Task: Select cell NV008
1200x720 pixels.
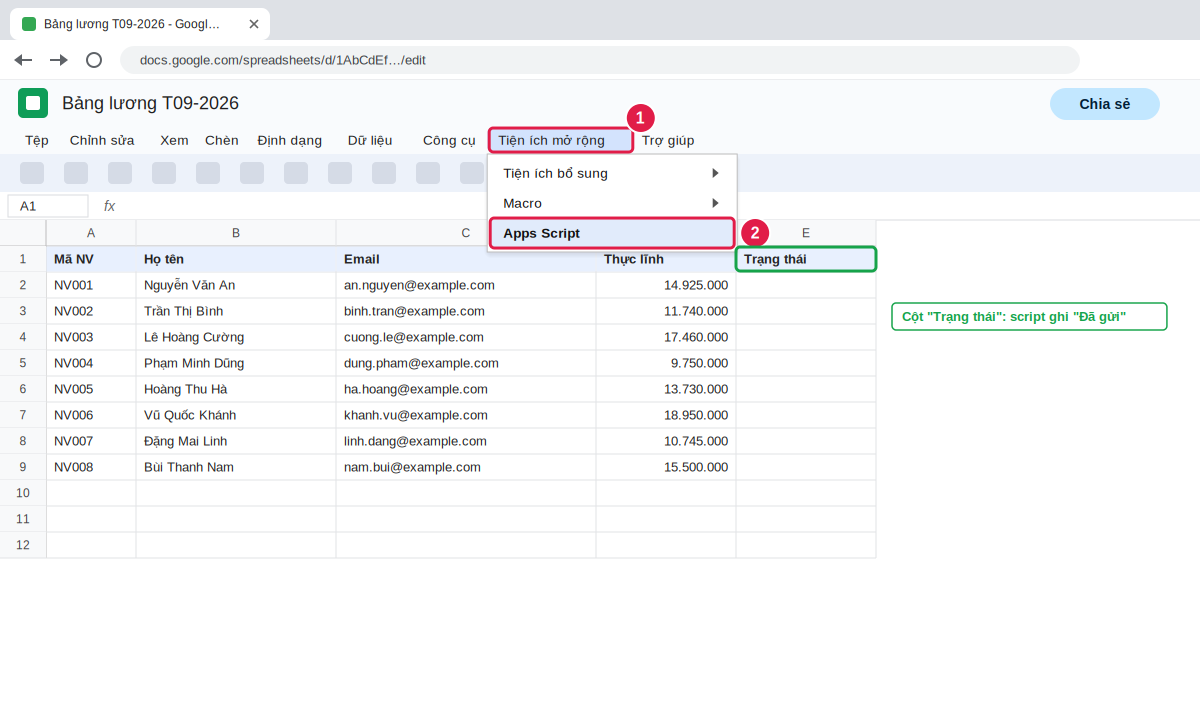Action: coord(91,467)
